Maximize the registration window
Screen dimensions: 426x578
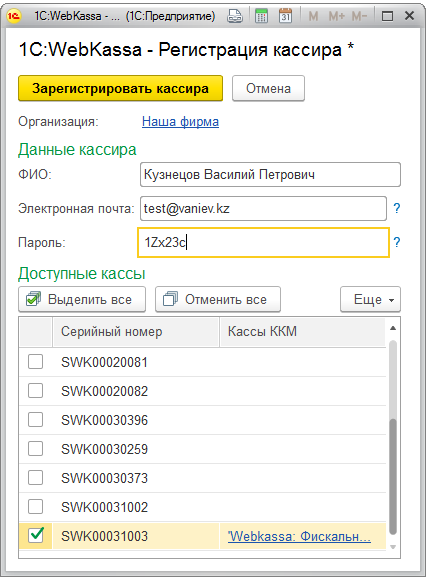[x=387, y=16]
